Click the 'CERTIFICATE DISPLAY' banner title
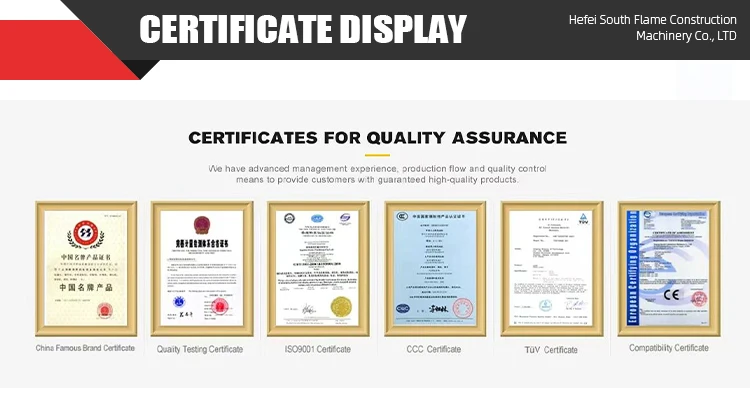The image size is (750, 416). point(303,30)
